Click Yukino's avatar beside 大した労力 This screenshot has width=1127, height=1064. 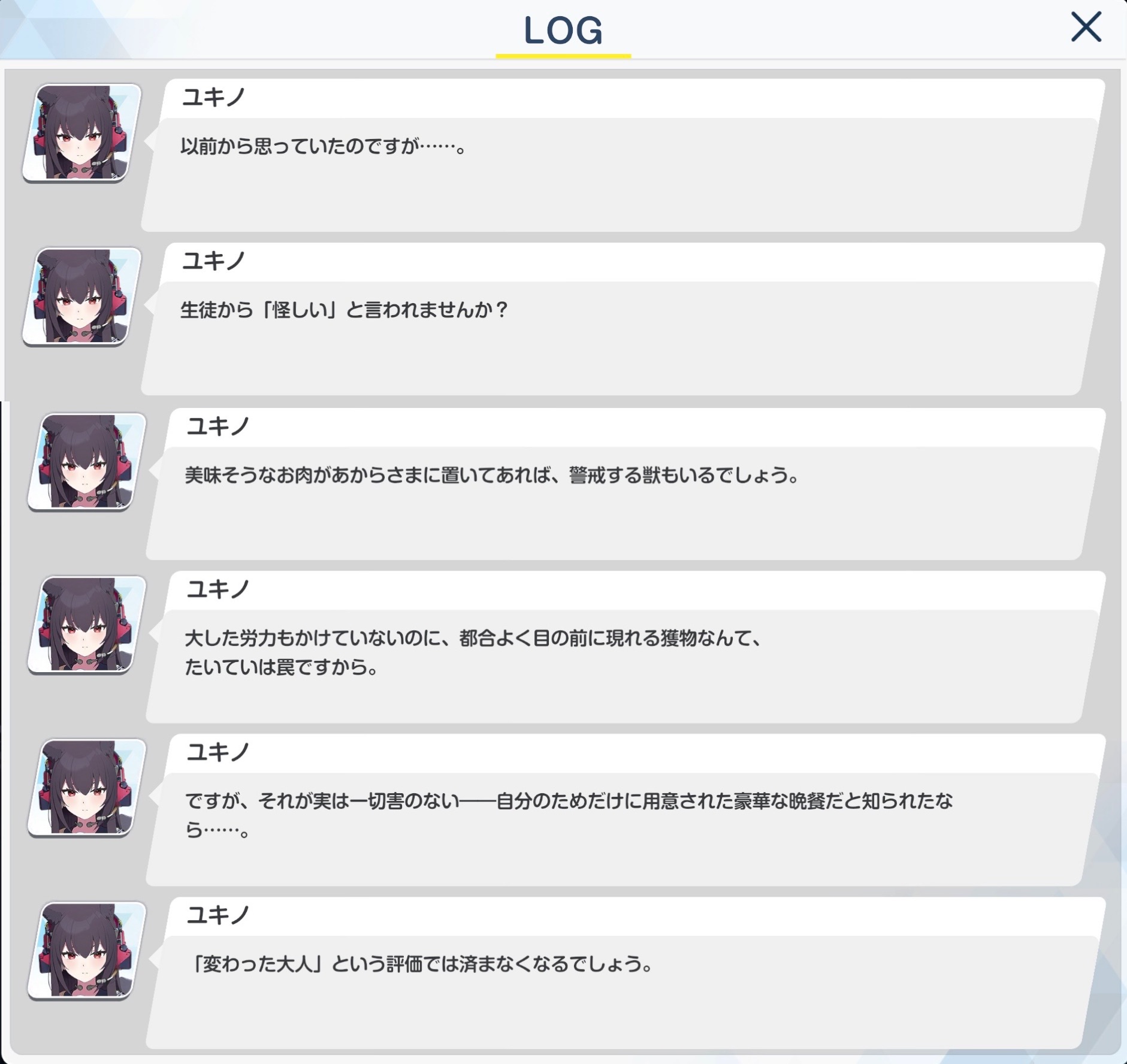point(87,624)
